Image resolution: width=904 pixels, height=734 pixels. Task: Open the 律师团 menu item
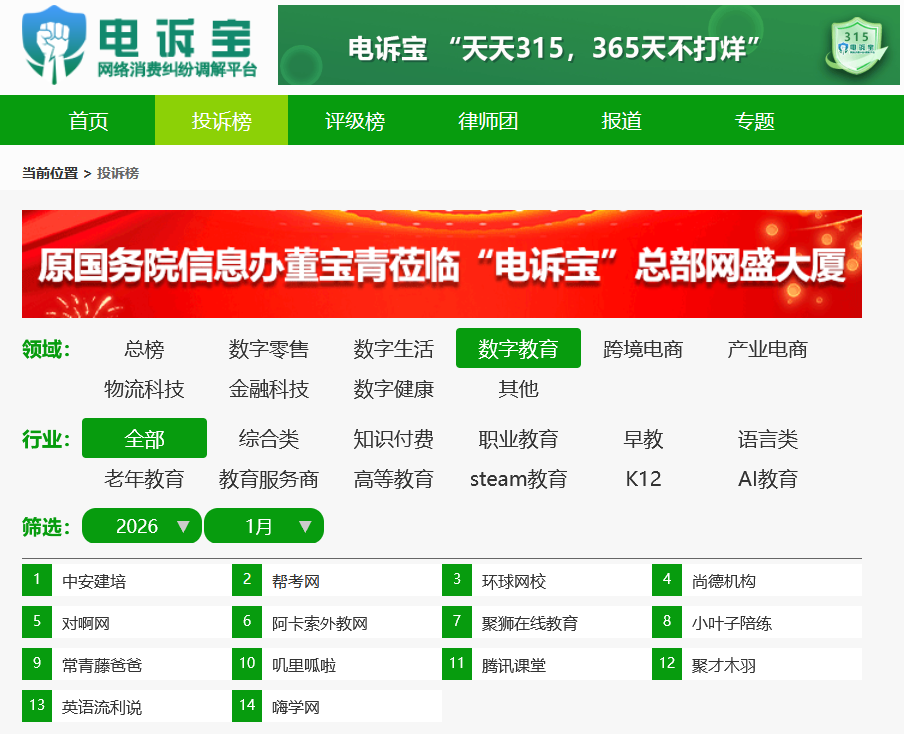(486, 120)
